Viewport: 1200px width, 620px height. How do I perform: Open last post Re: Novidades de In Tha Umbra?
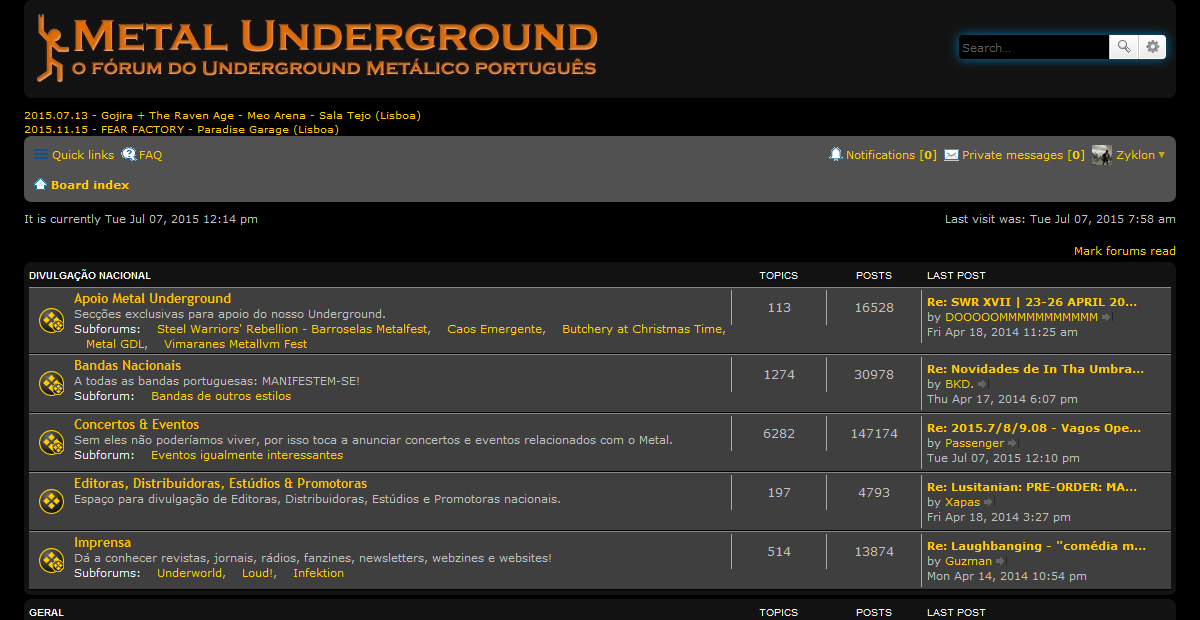click(x=1035, y=369)
